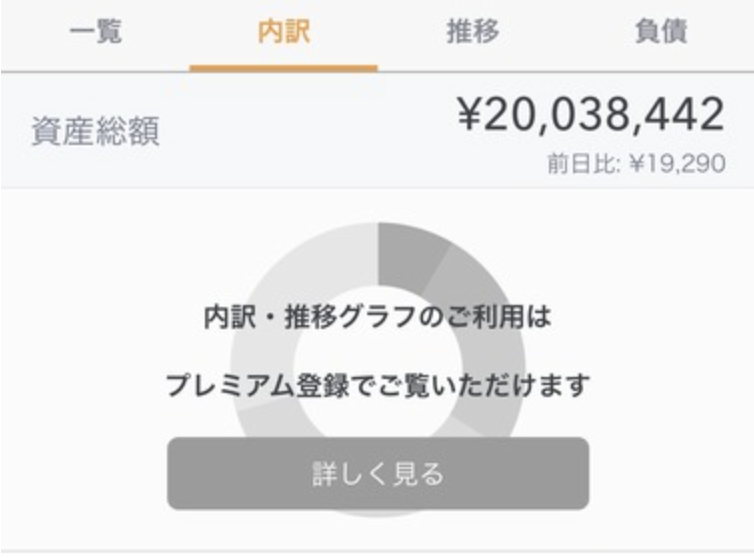Click the 前日比: ¥19,290 text

click(x=636, y=164)
